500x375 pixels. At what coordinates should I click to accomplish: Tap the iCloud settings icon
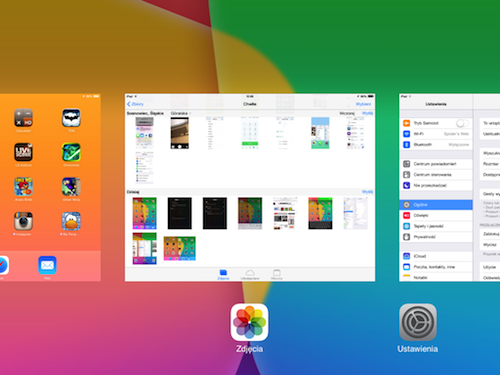tap(406, 256)
